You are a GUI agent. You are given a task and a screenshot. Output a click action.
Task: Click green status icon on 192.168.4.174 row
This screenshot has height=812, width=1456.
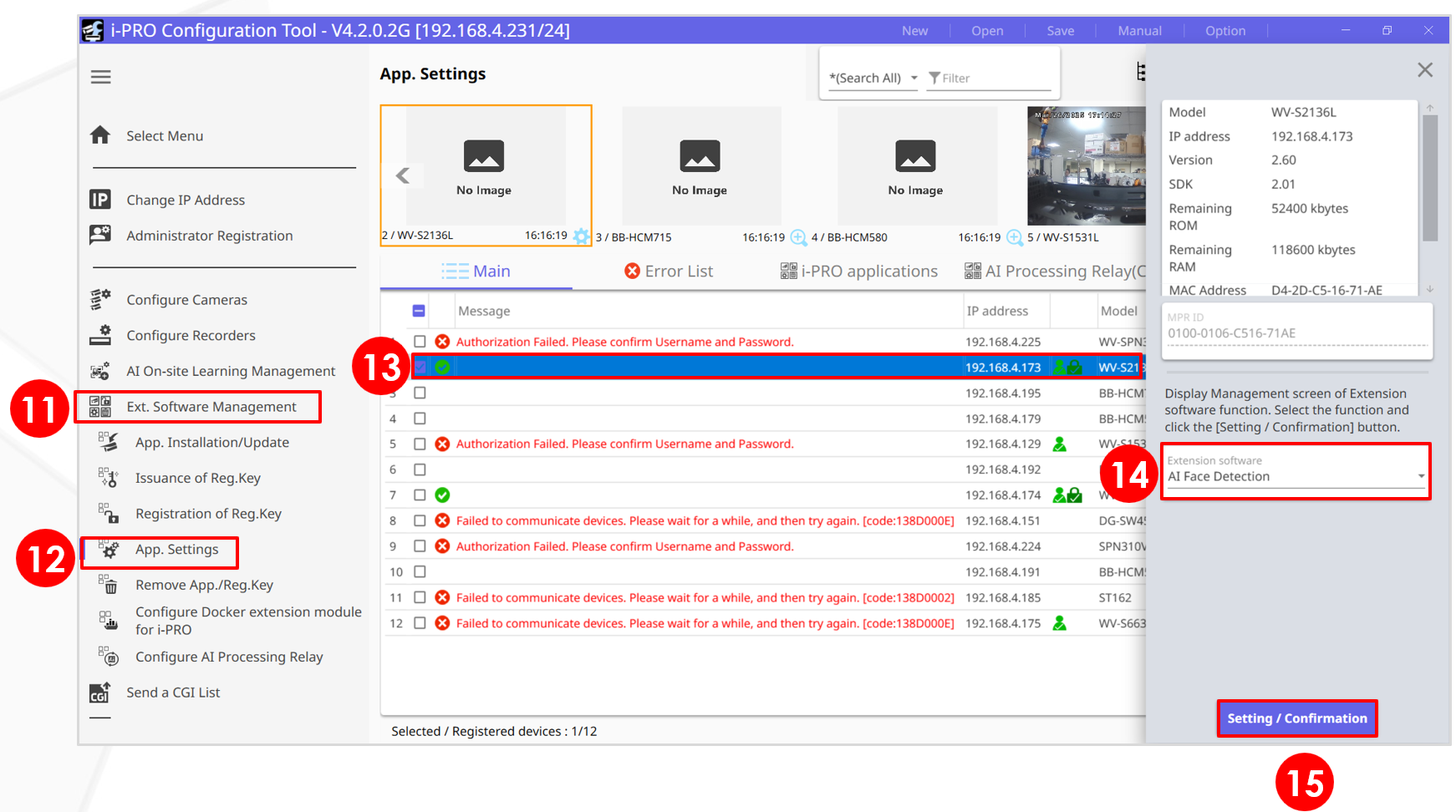coord(443,495)
